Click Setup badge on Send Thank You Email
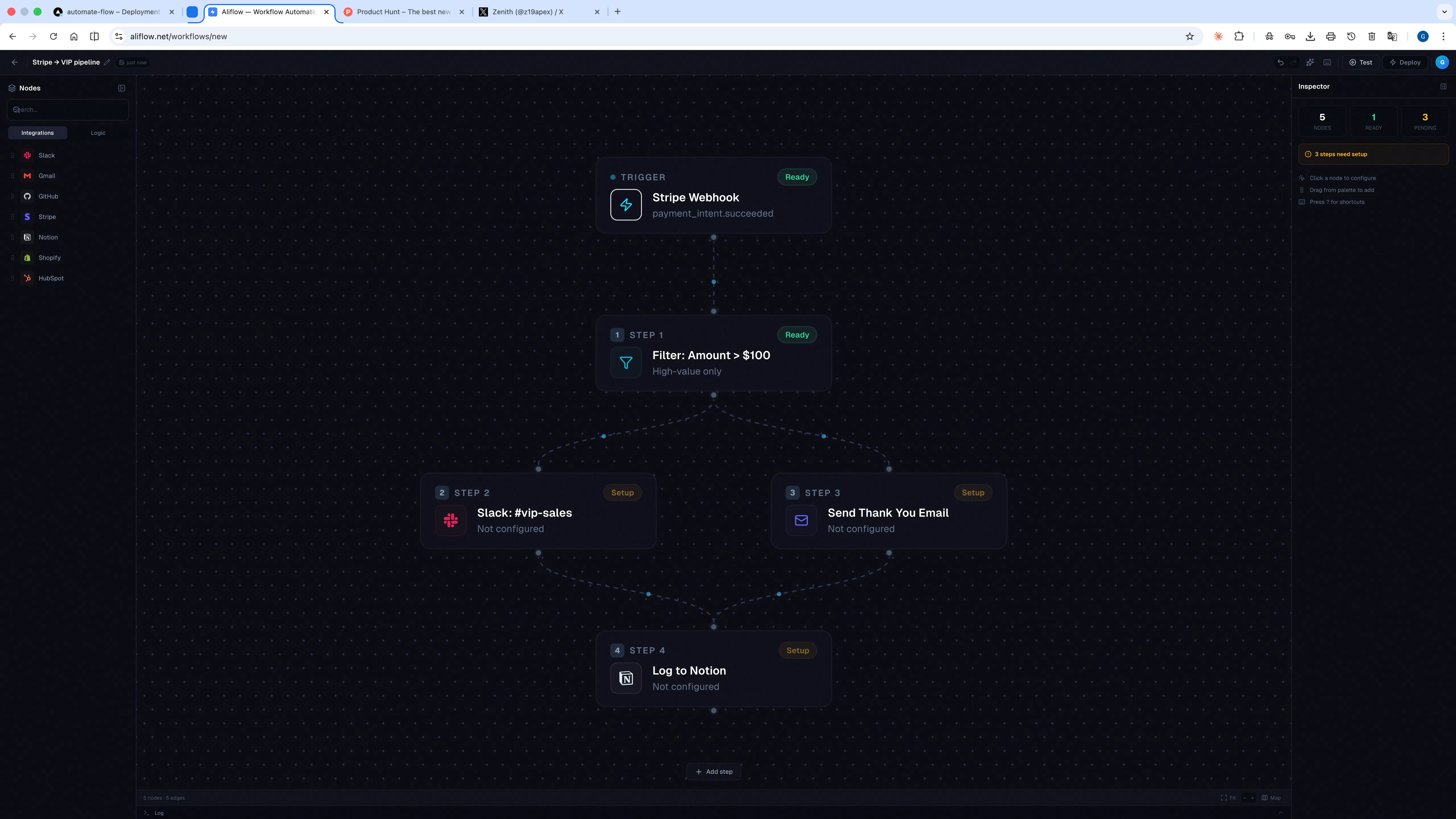1456x819 pixels. [x=973, y=492]
